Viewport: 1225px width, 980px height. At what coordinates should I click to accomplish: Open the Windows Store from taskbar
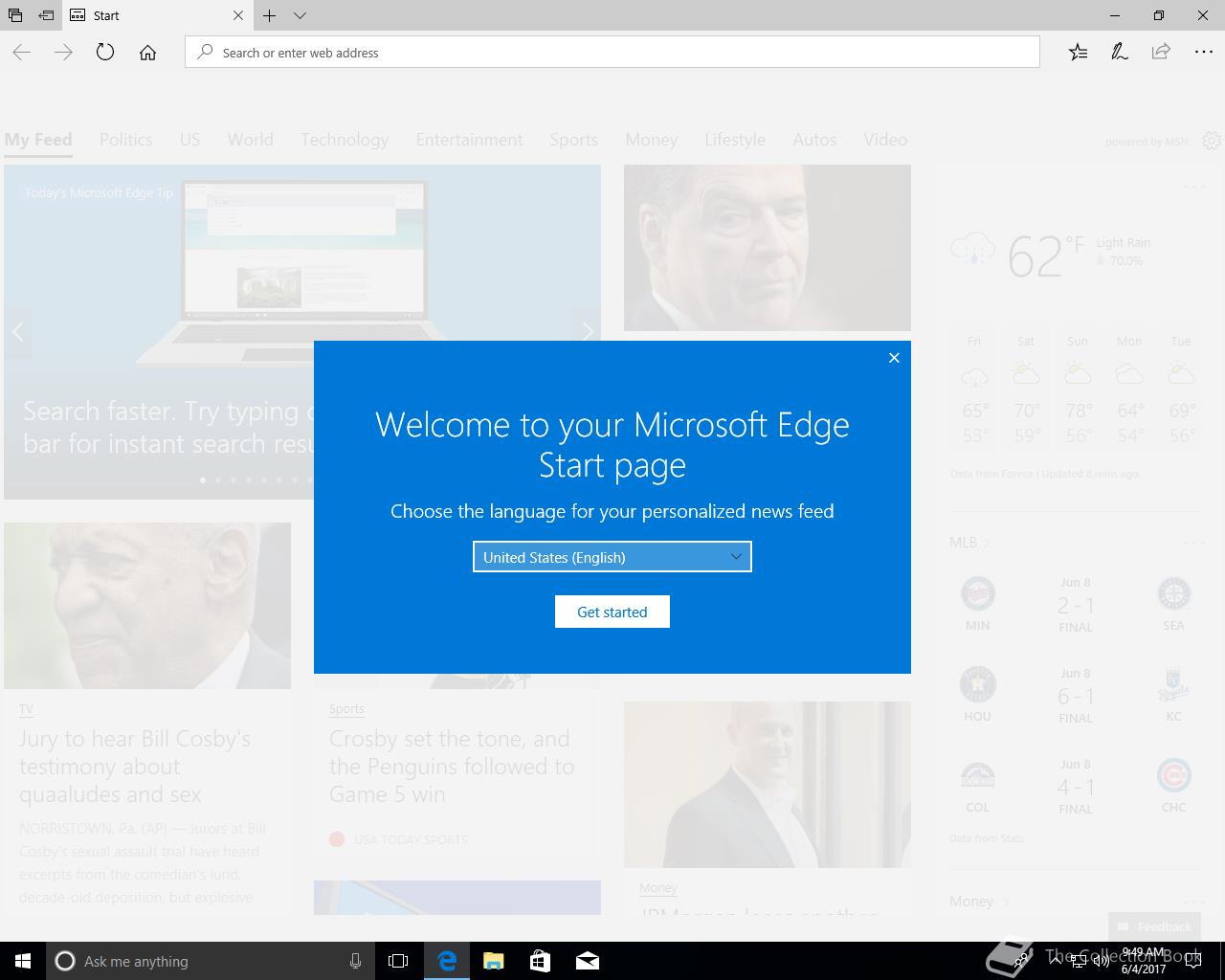[x=541, y=961]
